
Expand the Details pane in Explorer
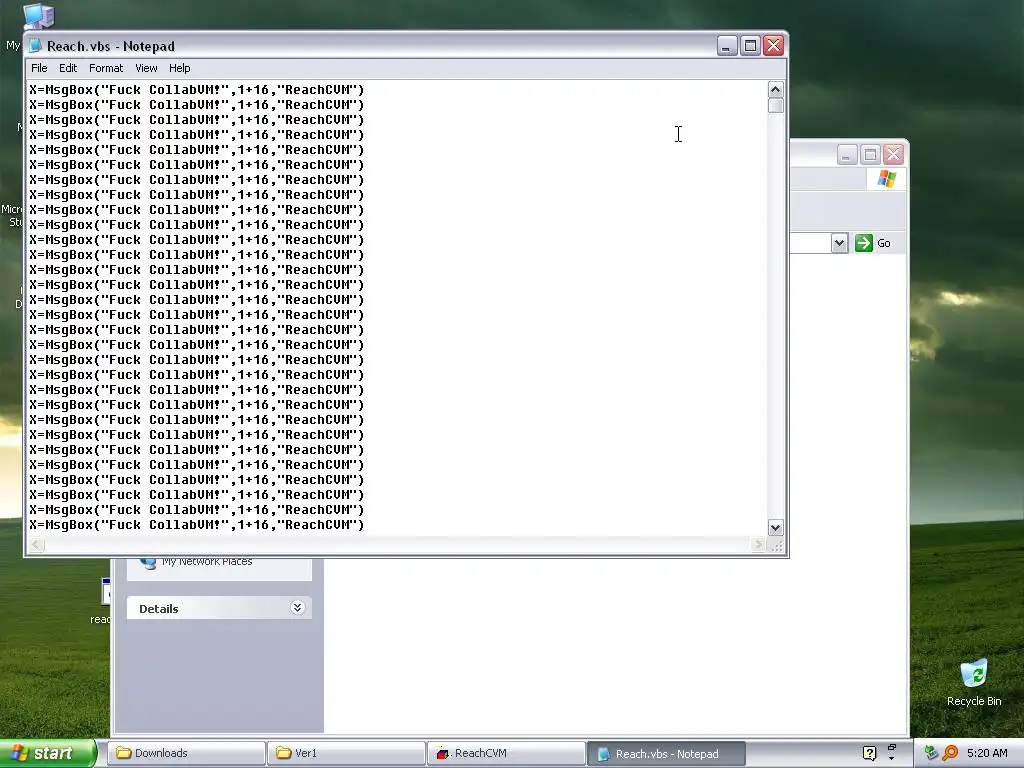click(x=297, y=608)
